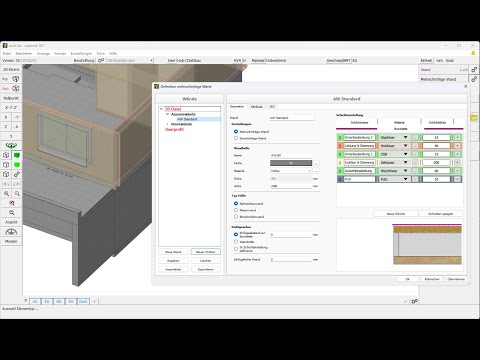Click the upper solid green cube icon
Viewport: 480px width, 360px height.
tap(16, 155)
